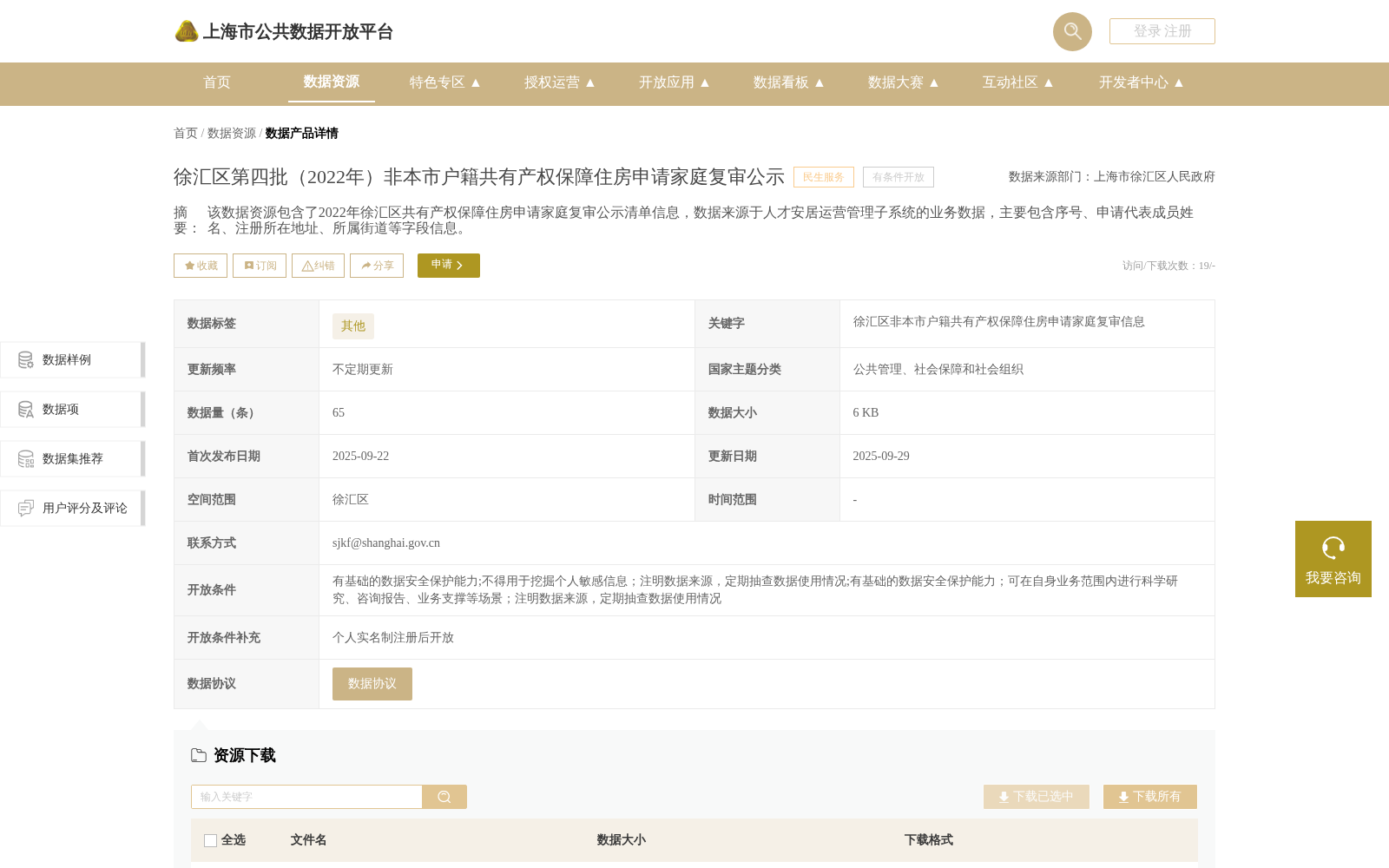
Task: Click the 6 KB data size value
Action: pyautogui.click(x=866, y=413)
